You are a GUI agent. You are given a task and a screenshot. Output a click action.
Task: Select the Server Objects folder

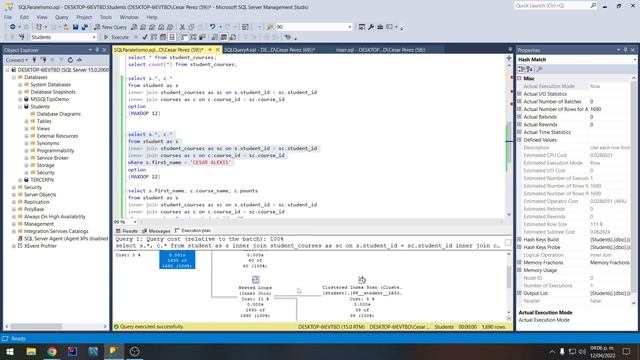click(40, 195)
